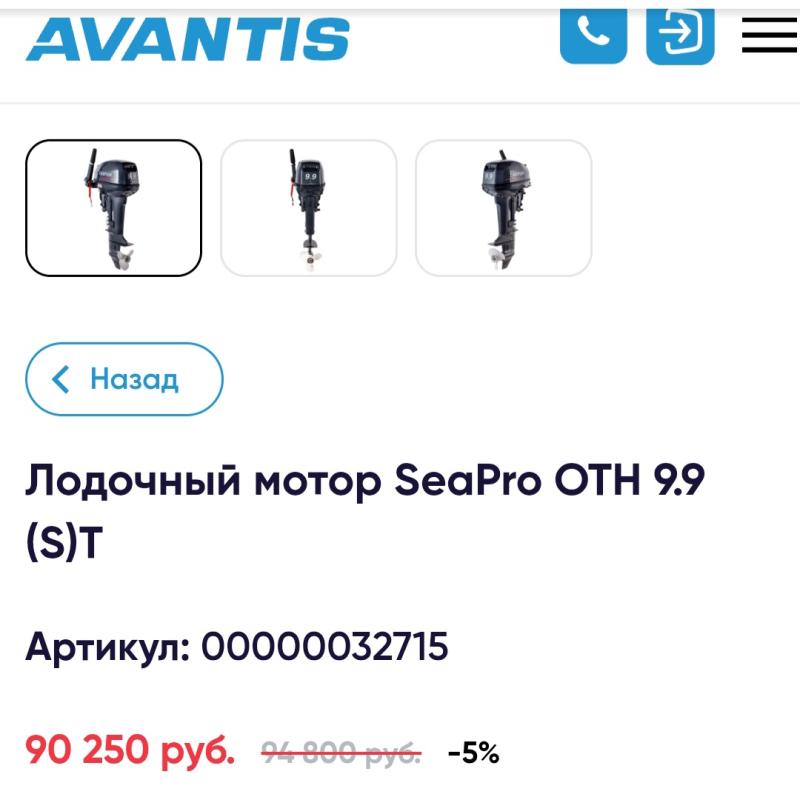Click the crossed-out price 94 800 руб.

pyautogui.click(x=341, y=753)
